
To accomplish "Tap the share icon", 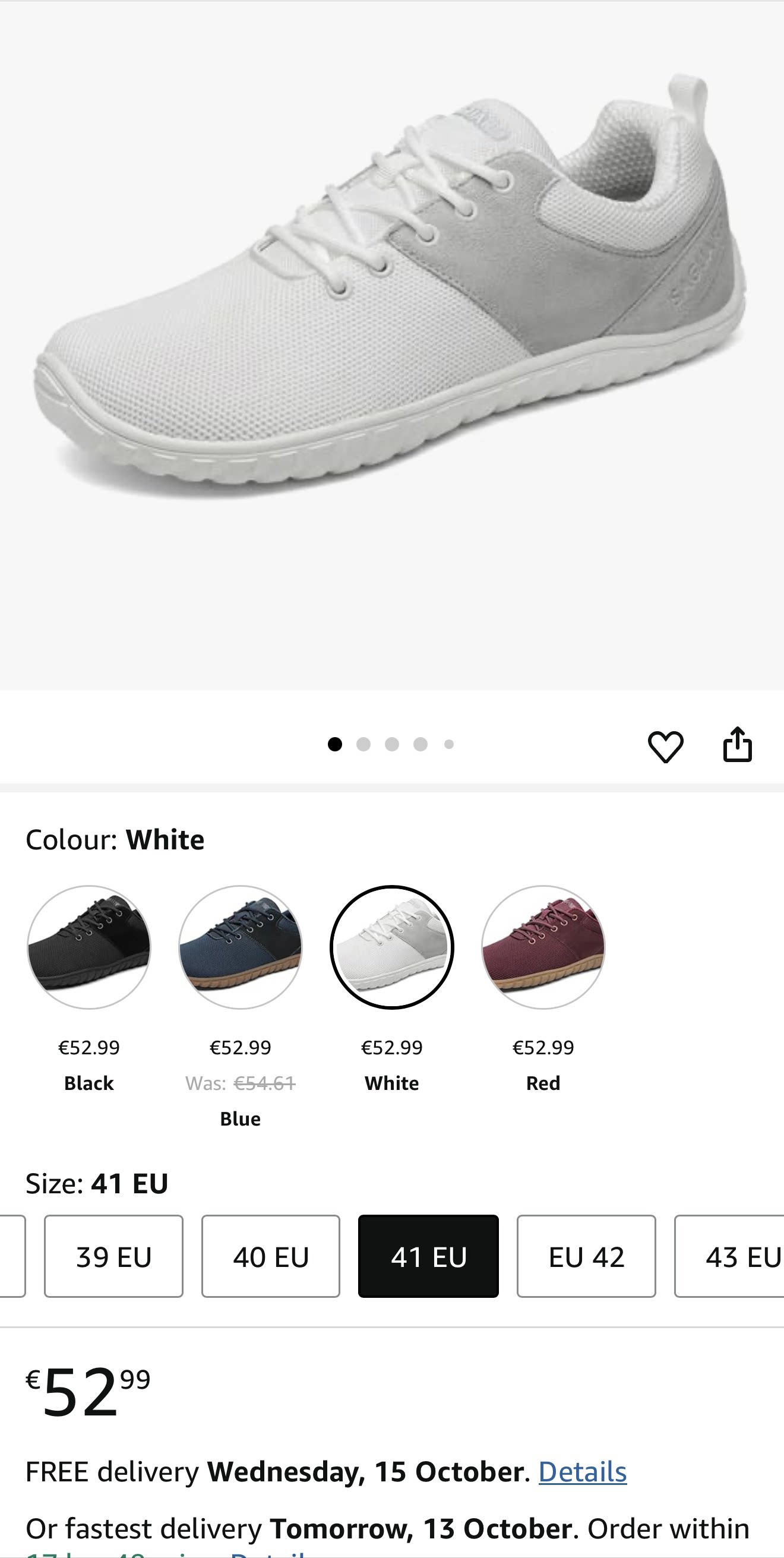I will 738,744.
